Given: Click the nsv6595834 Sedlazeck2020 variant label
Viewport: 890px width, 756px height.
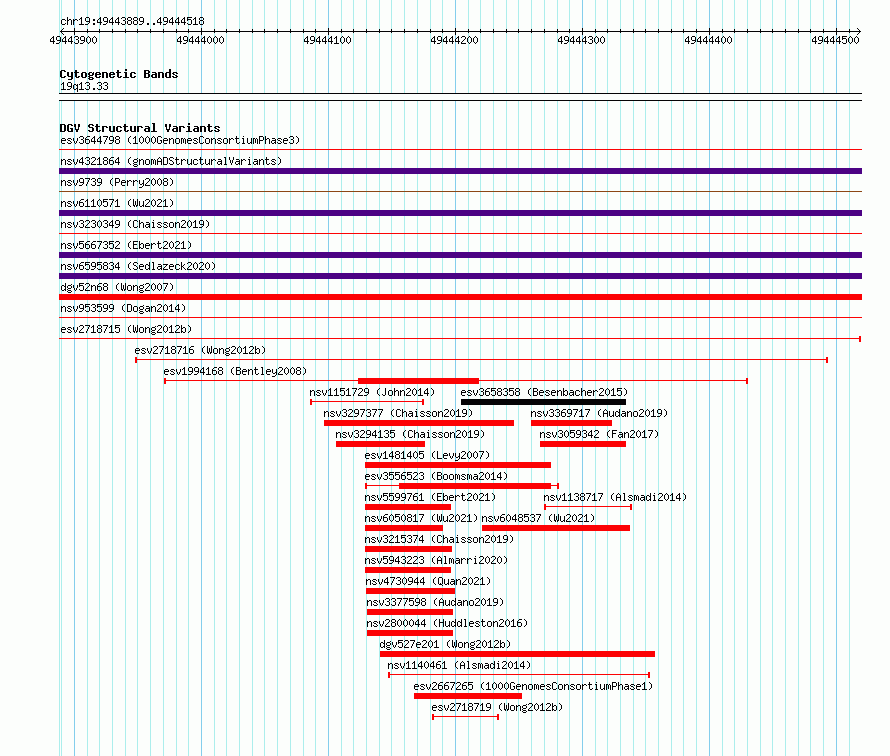Looking at the screenshot, I should point(138,266).
